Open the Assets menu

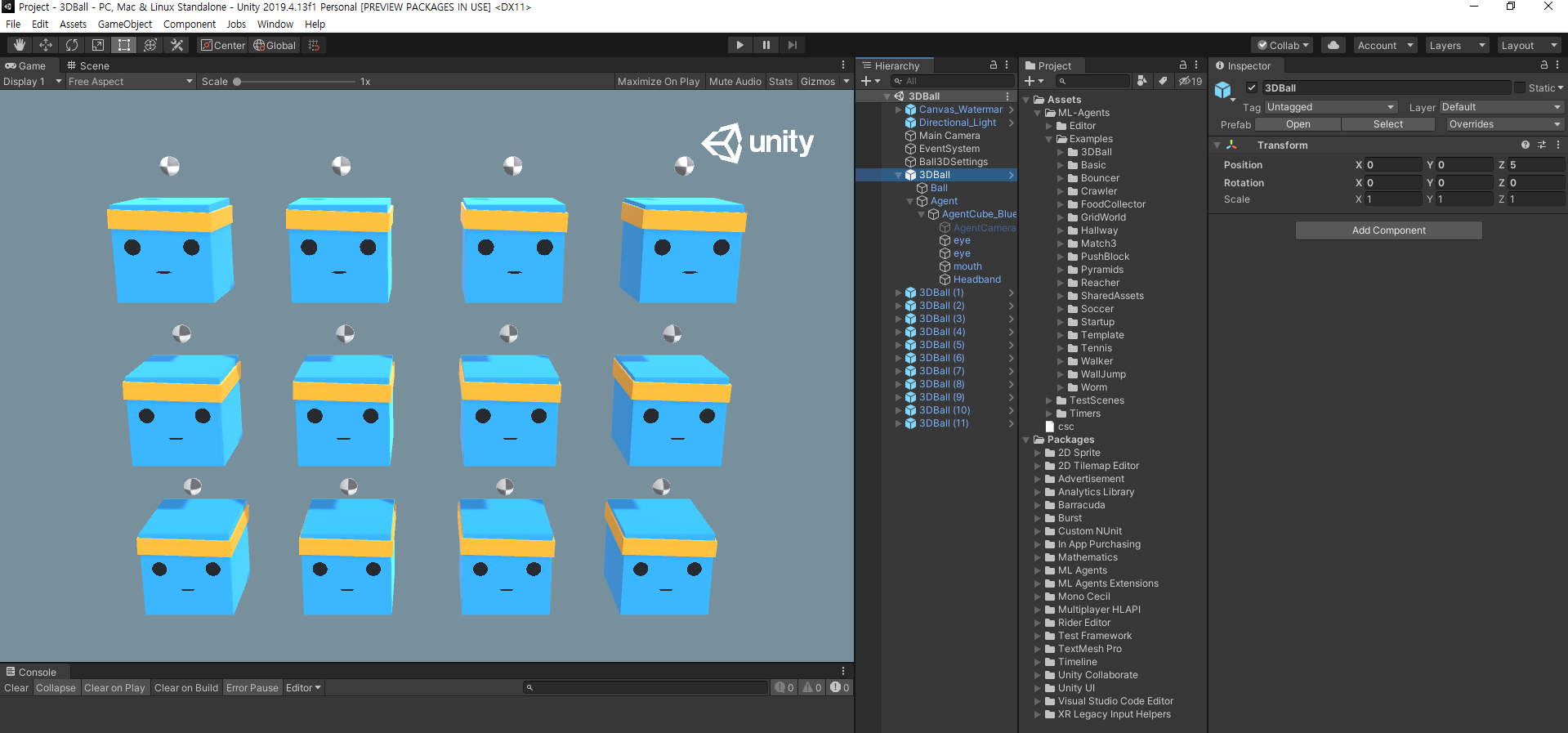(x=73, y=24)
